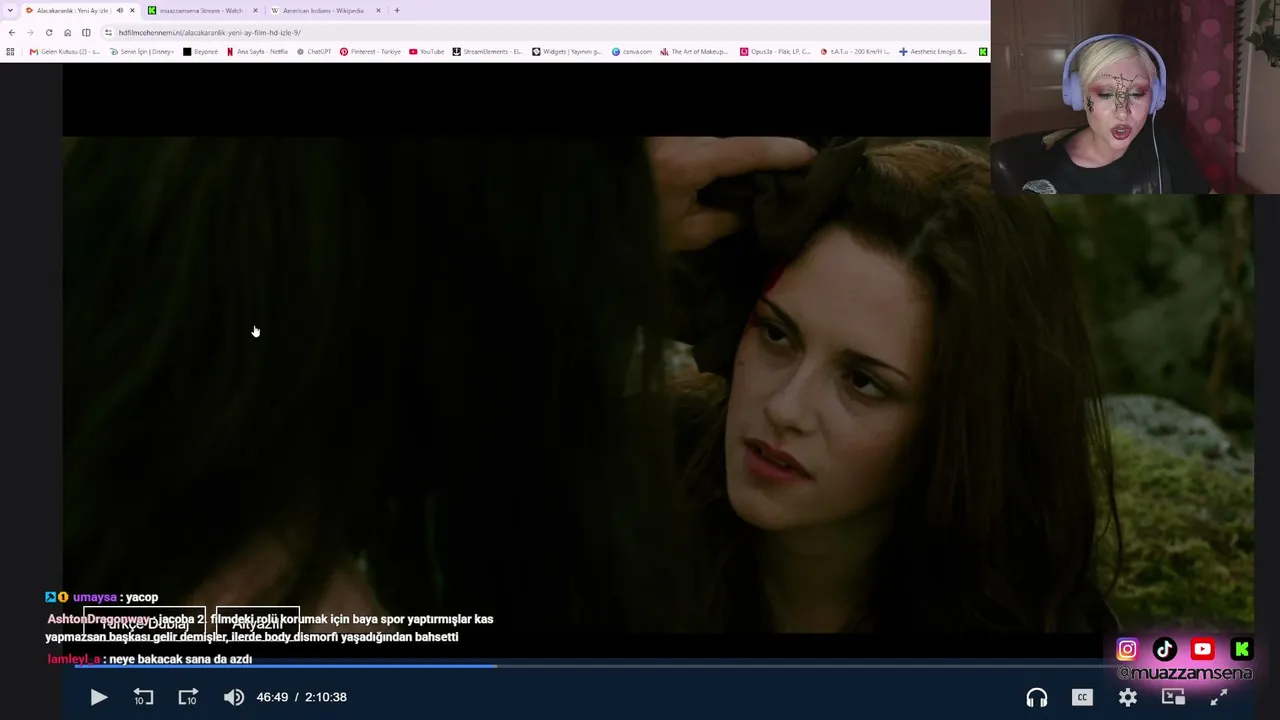Viewport: 1280px width, 720px height.
Task: Reload the current page
Action: [48, 32]
